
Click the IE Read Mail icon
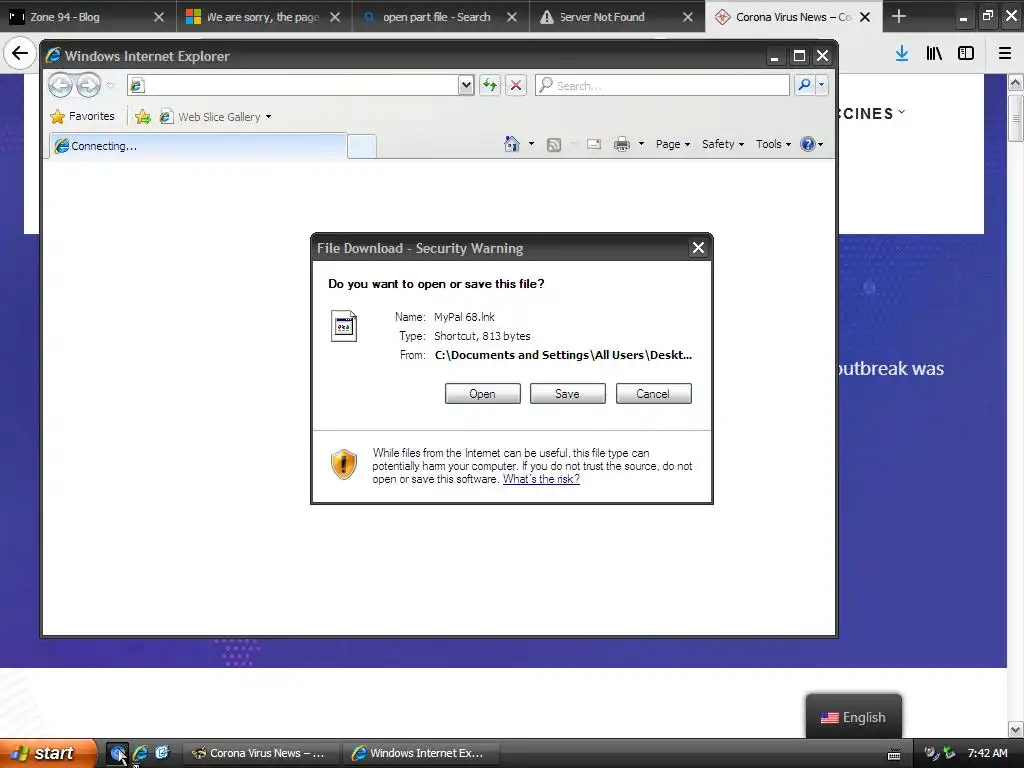tap(594, 144)
